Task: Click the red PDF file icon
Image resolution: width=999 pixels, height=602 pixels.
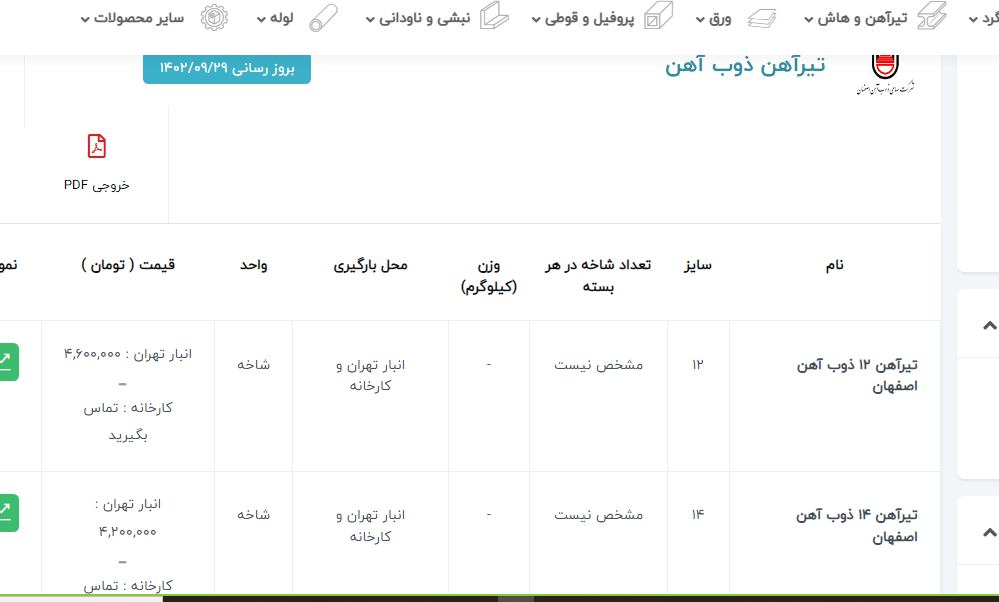Action: point(97,147)
